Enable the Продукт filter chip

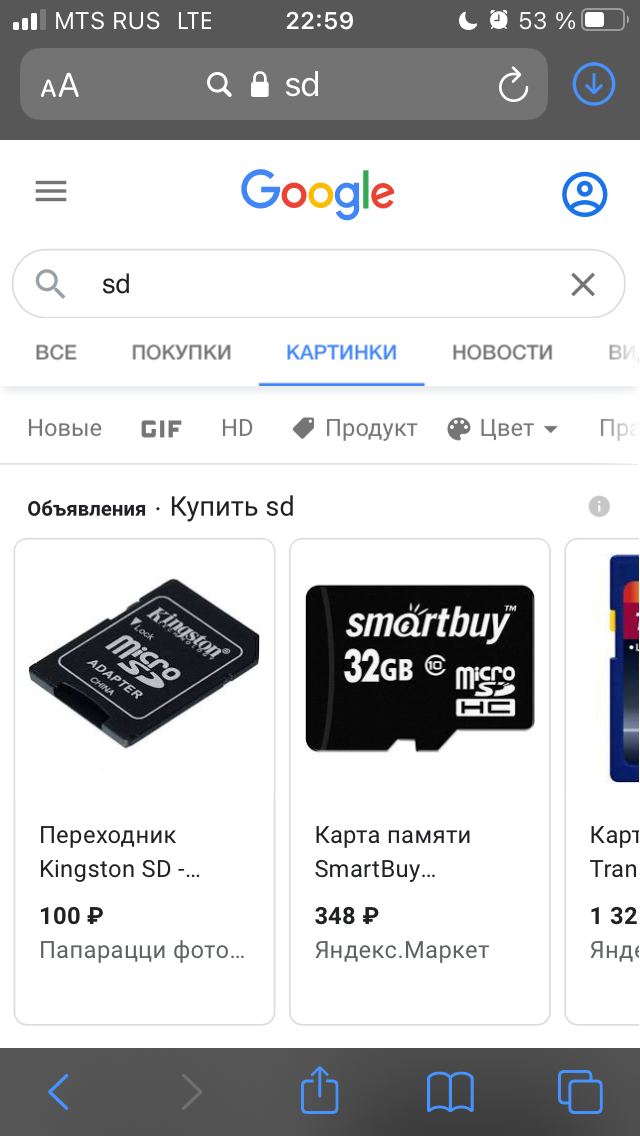pos(354,428)
